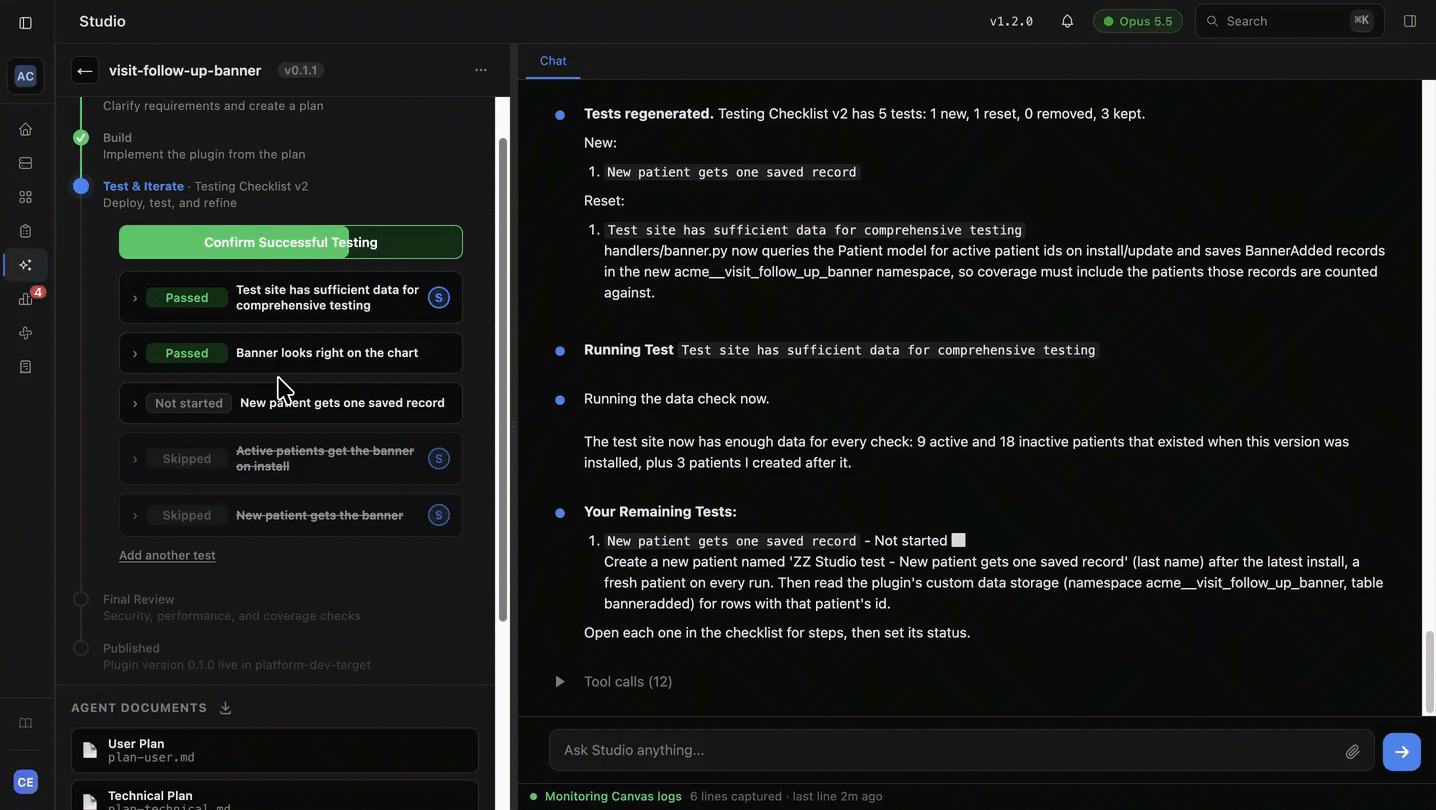Click the left panel scrollbar
The width and height of the screenshot is (1436, 810).
coord(502,380)
